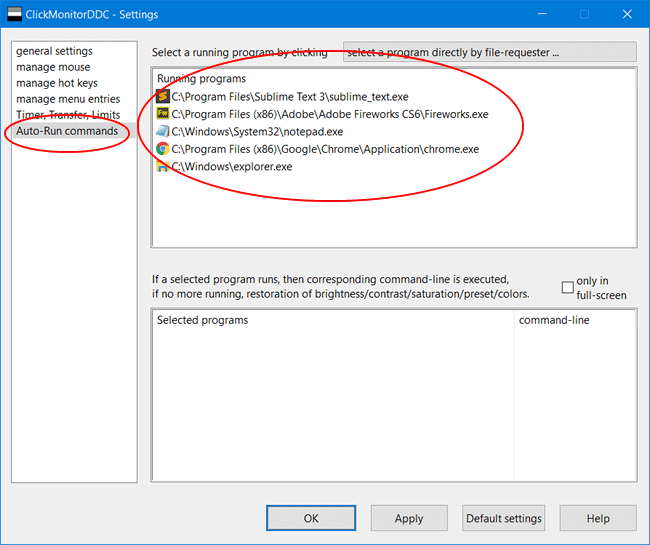Click the Sublime Text program icon
The width and height of the screenshot is (650, 545).
[163, 97]
